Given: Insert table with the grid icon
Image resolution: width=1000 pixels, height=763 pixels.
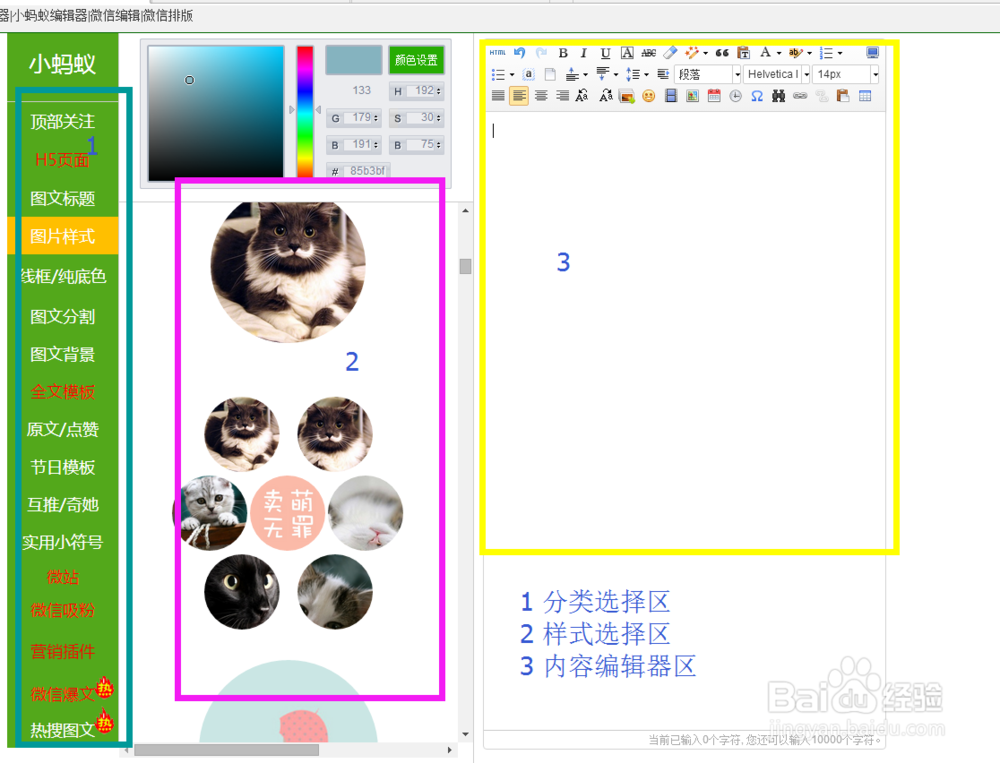Looking at the screenshot, I should (x=865, y=96).
